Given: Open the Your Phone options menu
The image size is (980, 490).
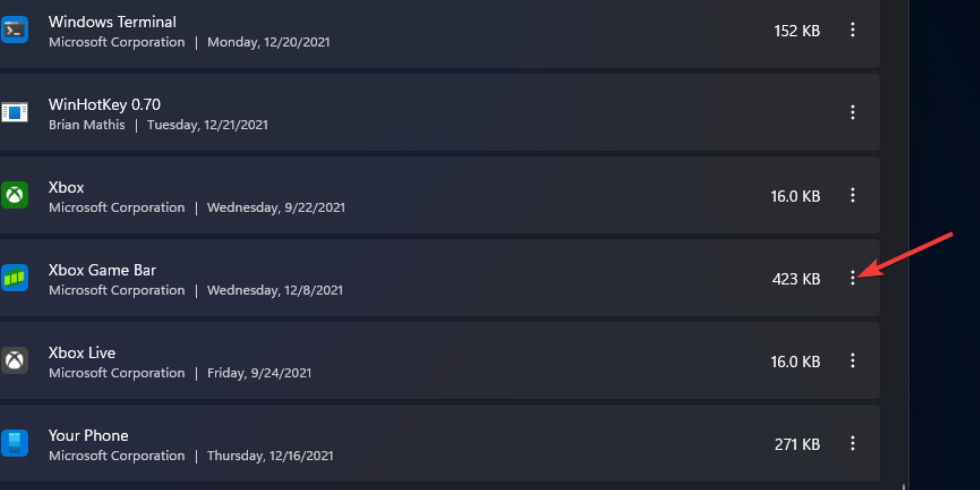Looking at the screenshot, I should coord(853,443).
